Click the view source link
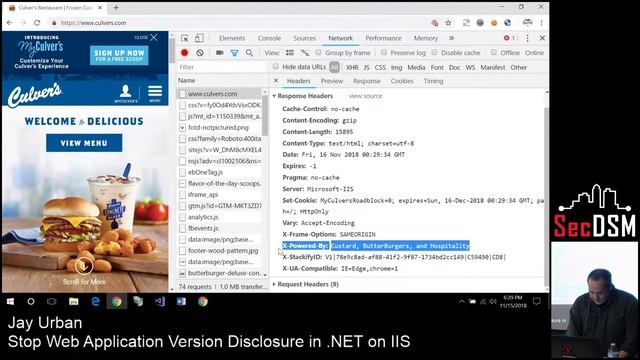 365,96
